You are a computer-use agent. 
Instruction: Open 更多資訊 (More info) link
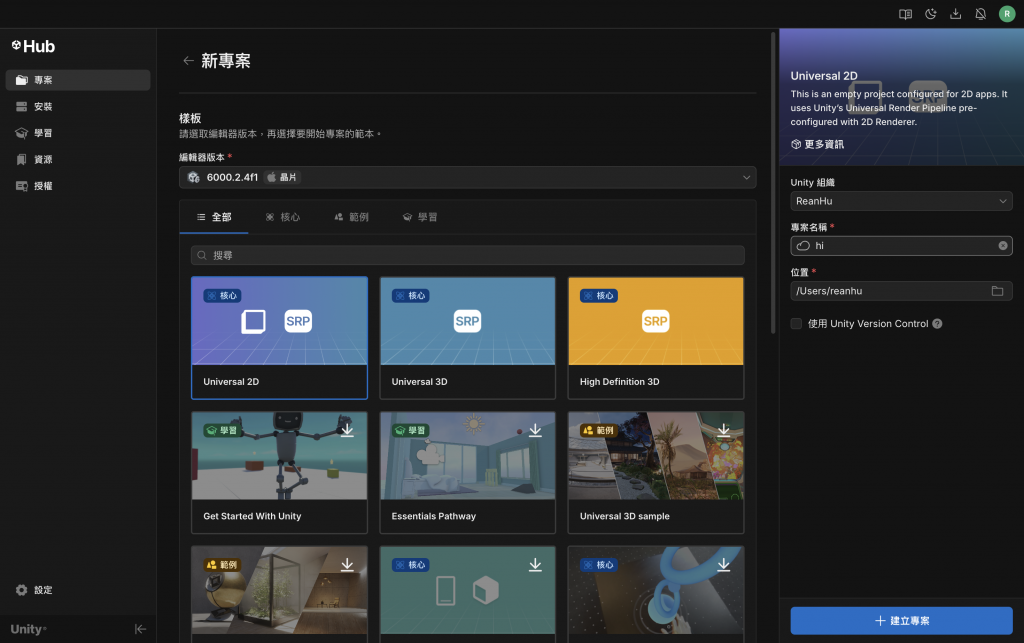tap(818, 144)
